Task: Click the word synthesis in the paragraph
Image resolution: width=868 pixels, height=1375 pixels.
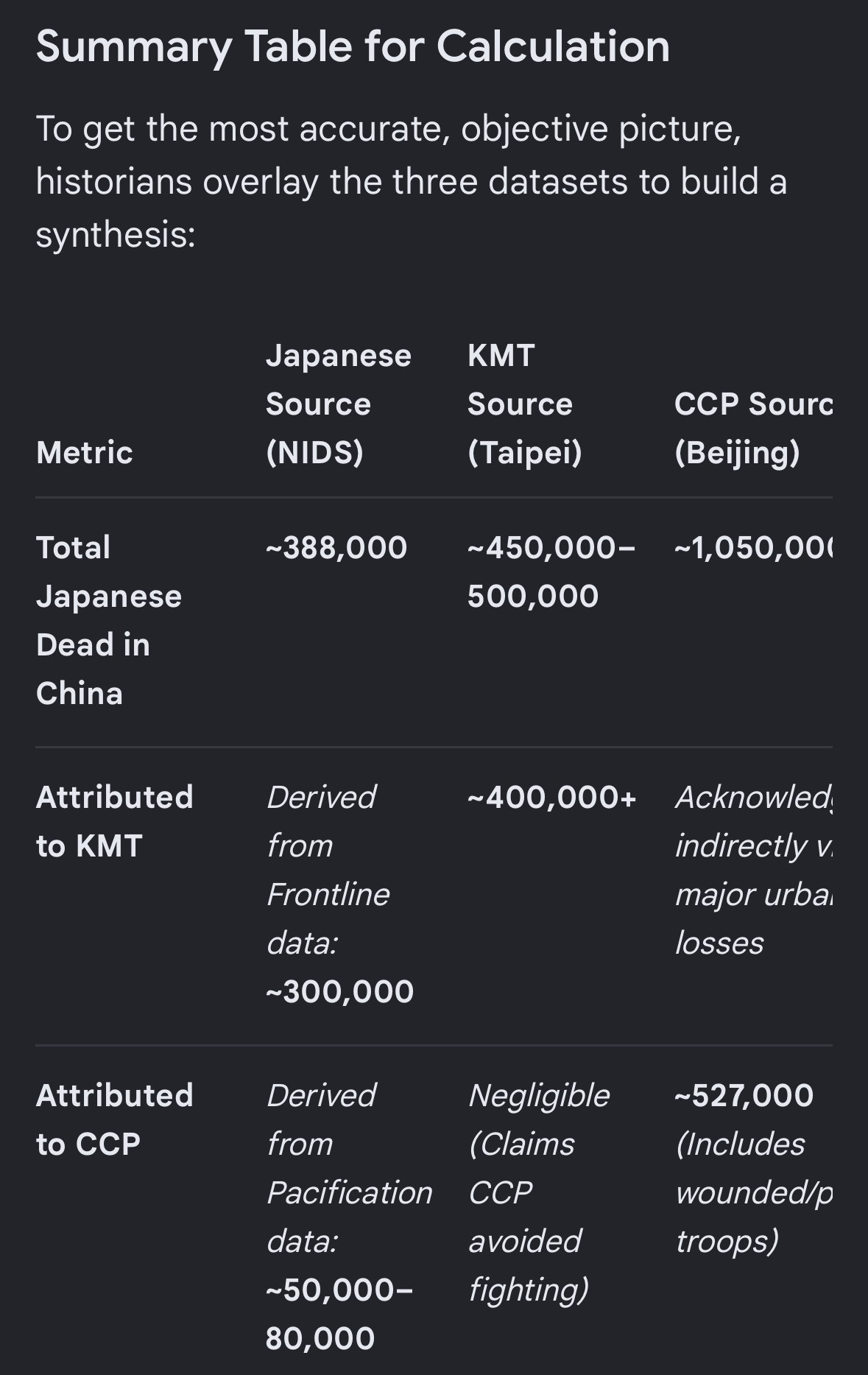Action: (x=116, y=234)
